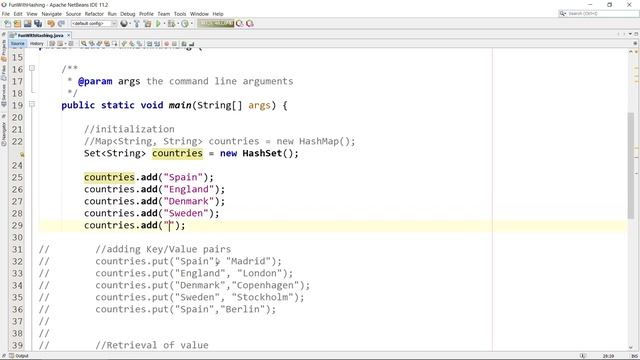Click the Stop Macro Recording icon

pos(174,43)
